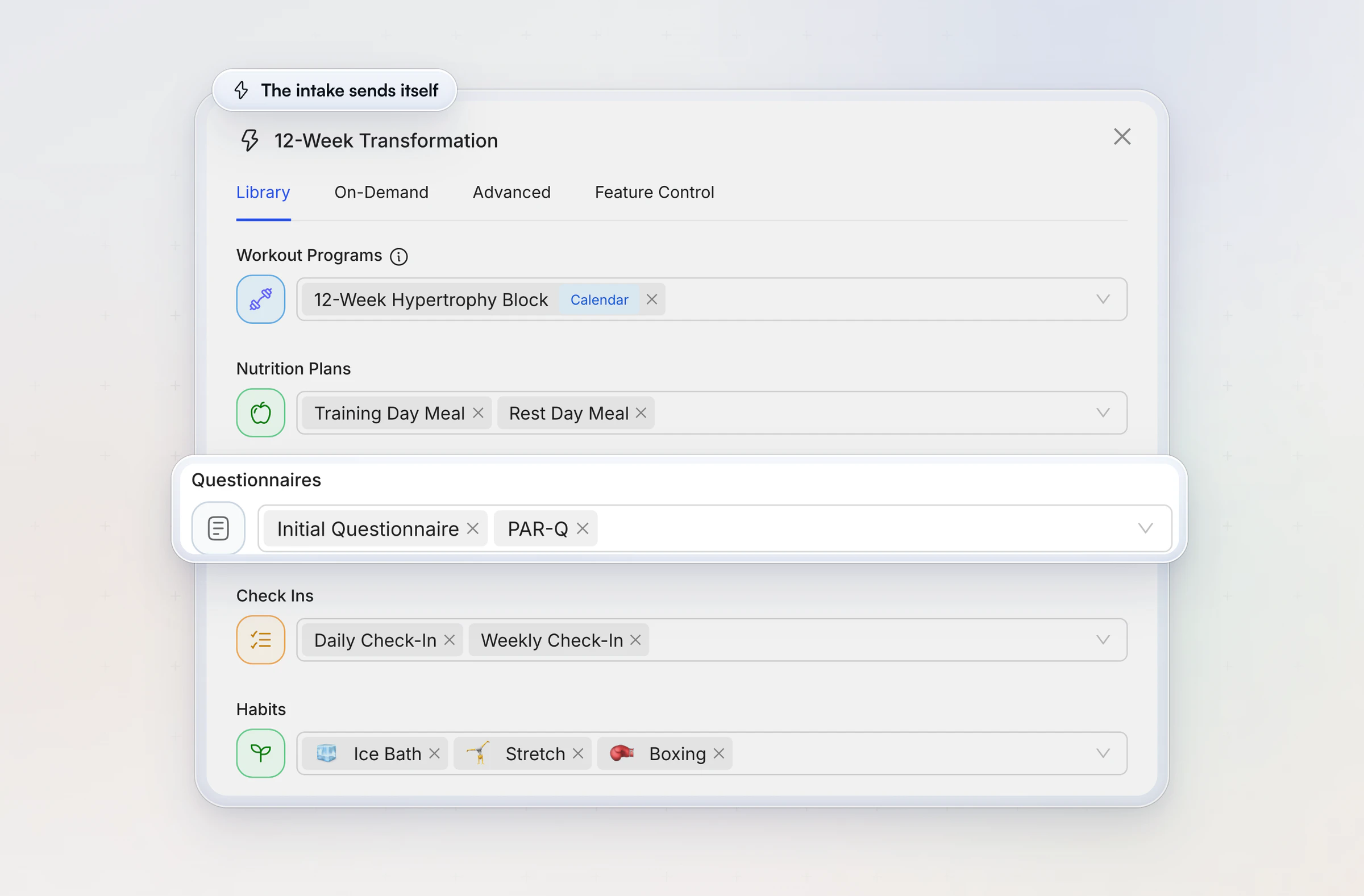This screenshot has height=896, width=1364.
Task: Remove Initial Questionnaire chip
Action: point(473,528)
